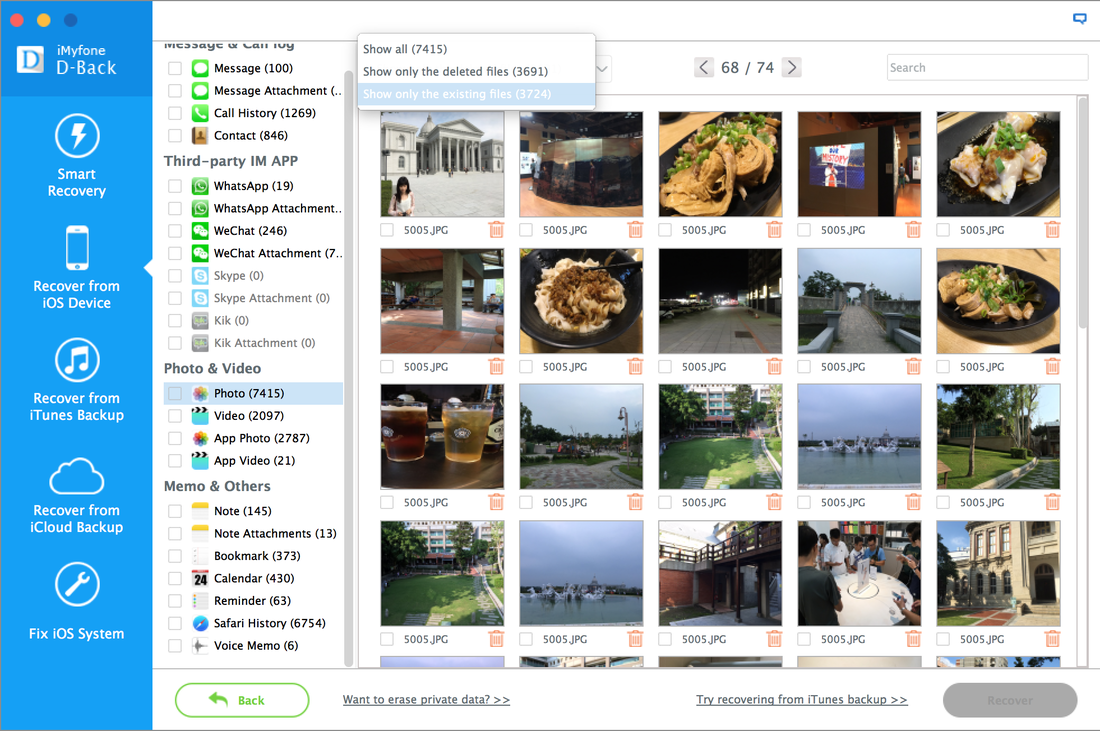The width and height of the screenshot is (1100, 731).
Task: Click the Call History phone icon
Action: [200, 113]
